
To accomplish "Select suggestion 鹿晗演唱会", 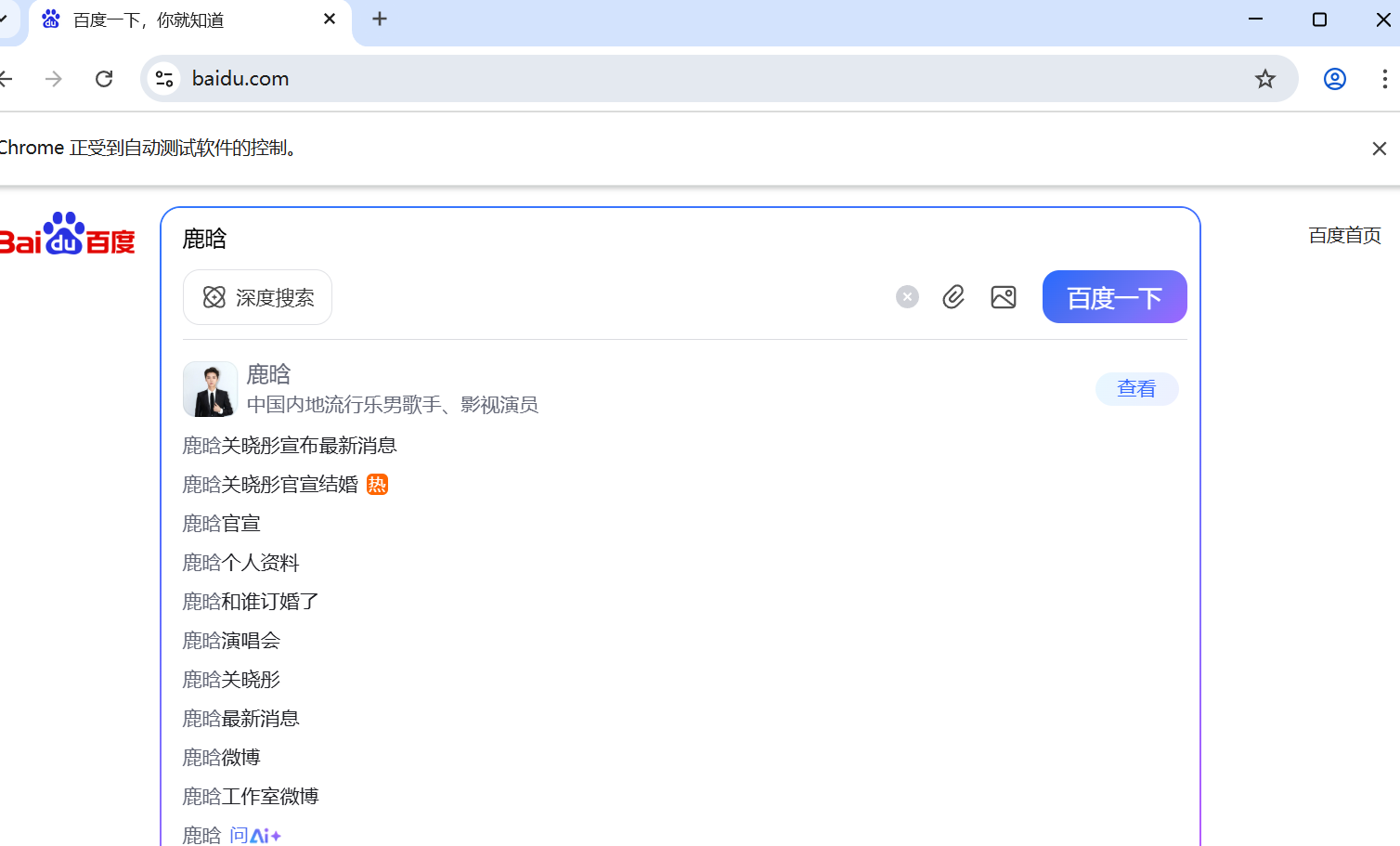I will pos(231,641).
